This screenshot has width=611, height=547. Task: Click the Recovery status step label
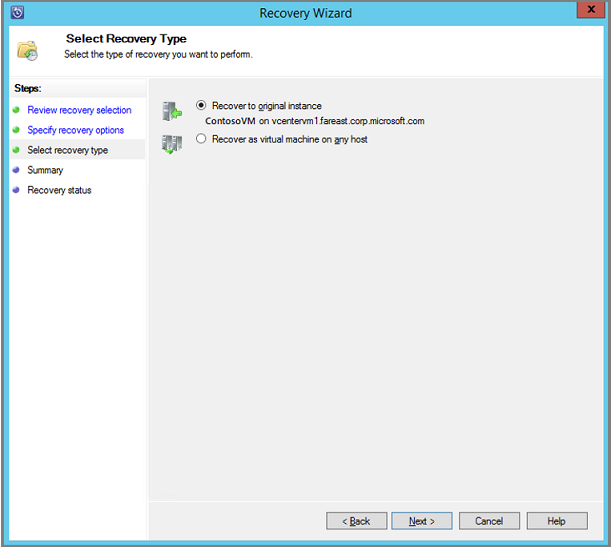tap(59, 190)
